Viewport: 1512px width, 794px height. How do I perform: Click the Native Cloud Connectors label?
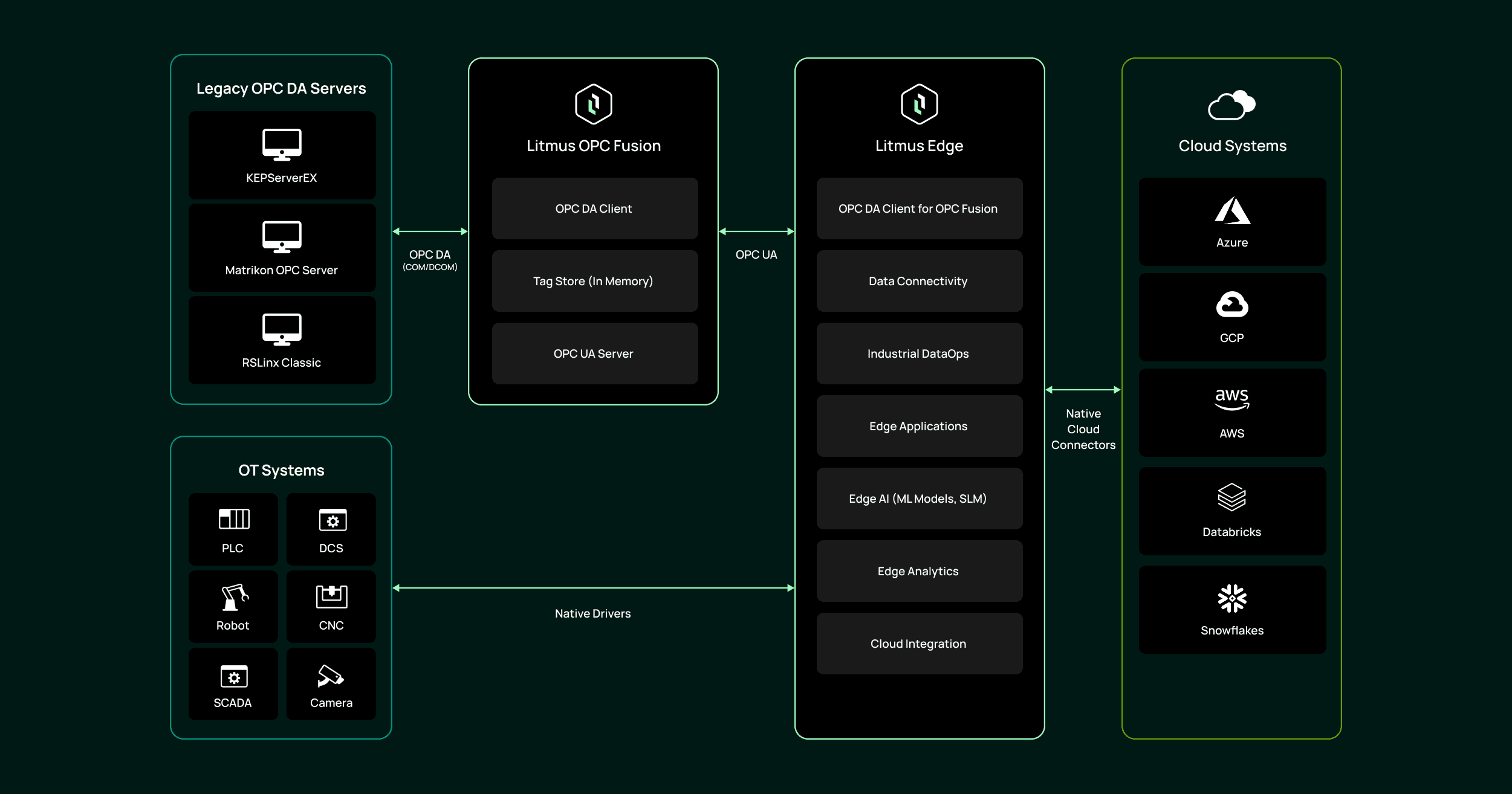(1083, 429)
